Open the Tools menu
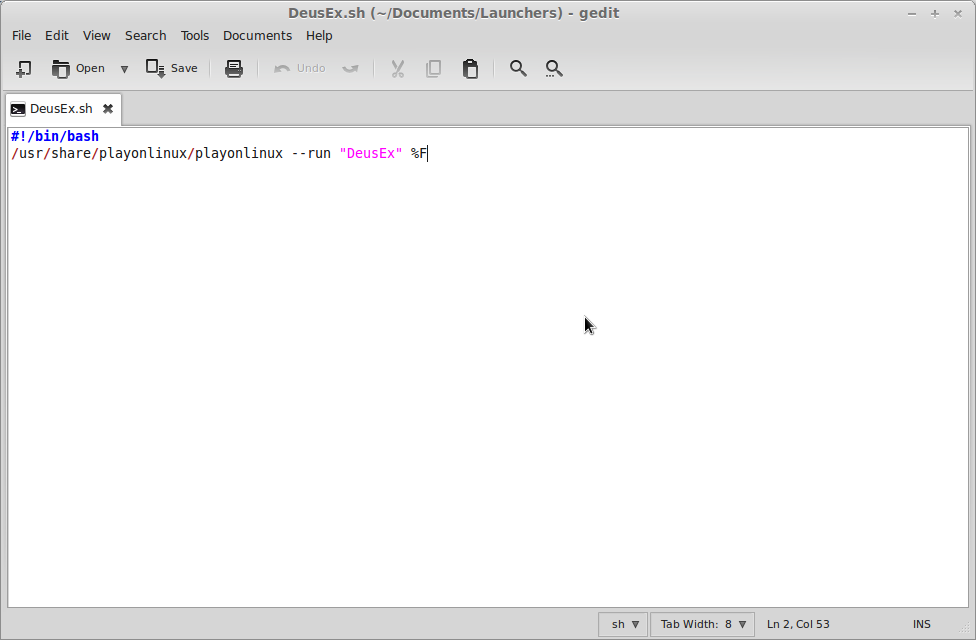Image resolution: width=976 pixels, height=640 pixels. click(195, 35)
